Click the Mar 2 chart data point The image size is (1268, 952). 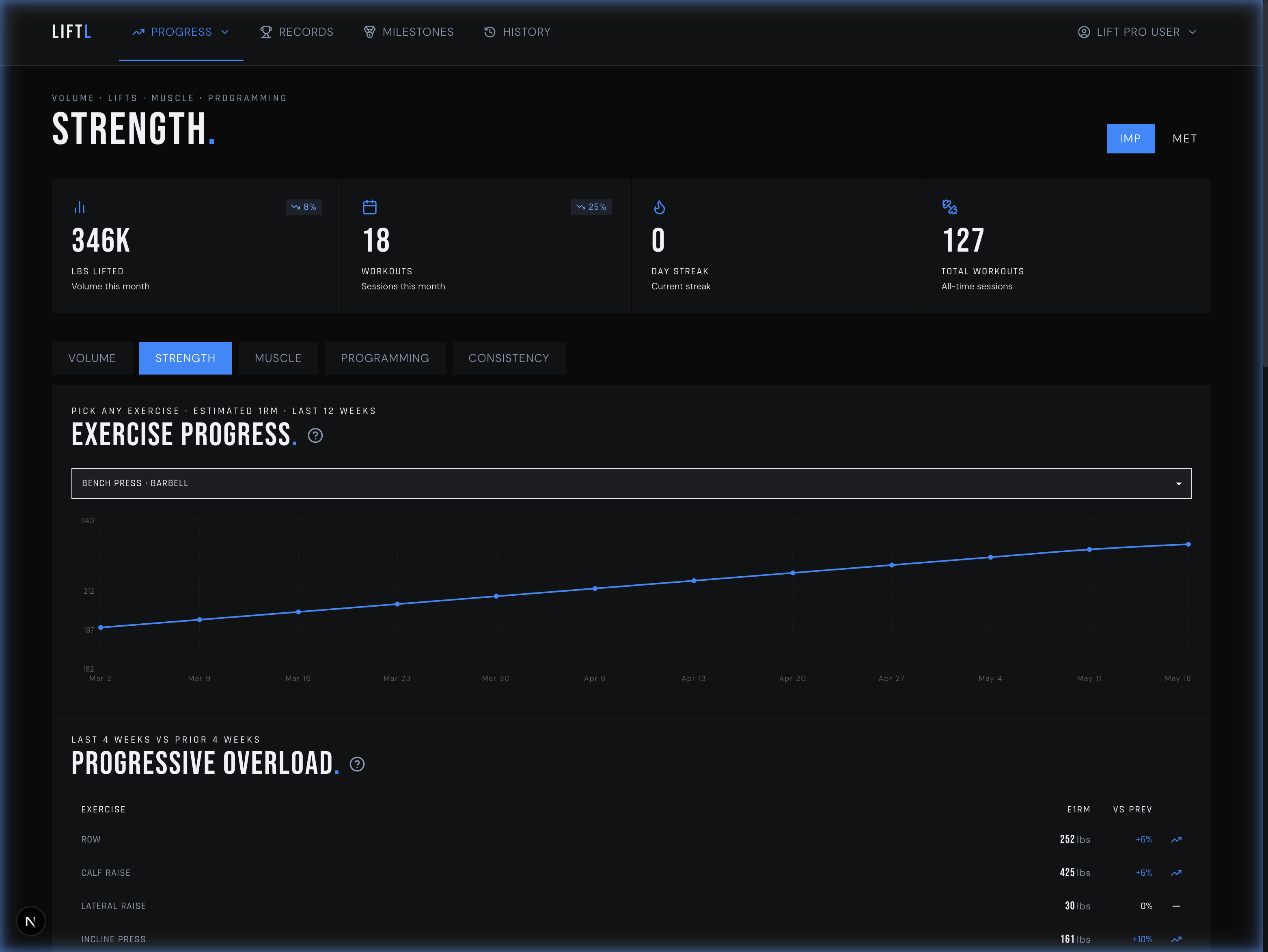[x=101, y=628]
